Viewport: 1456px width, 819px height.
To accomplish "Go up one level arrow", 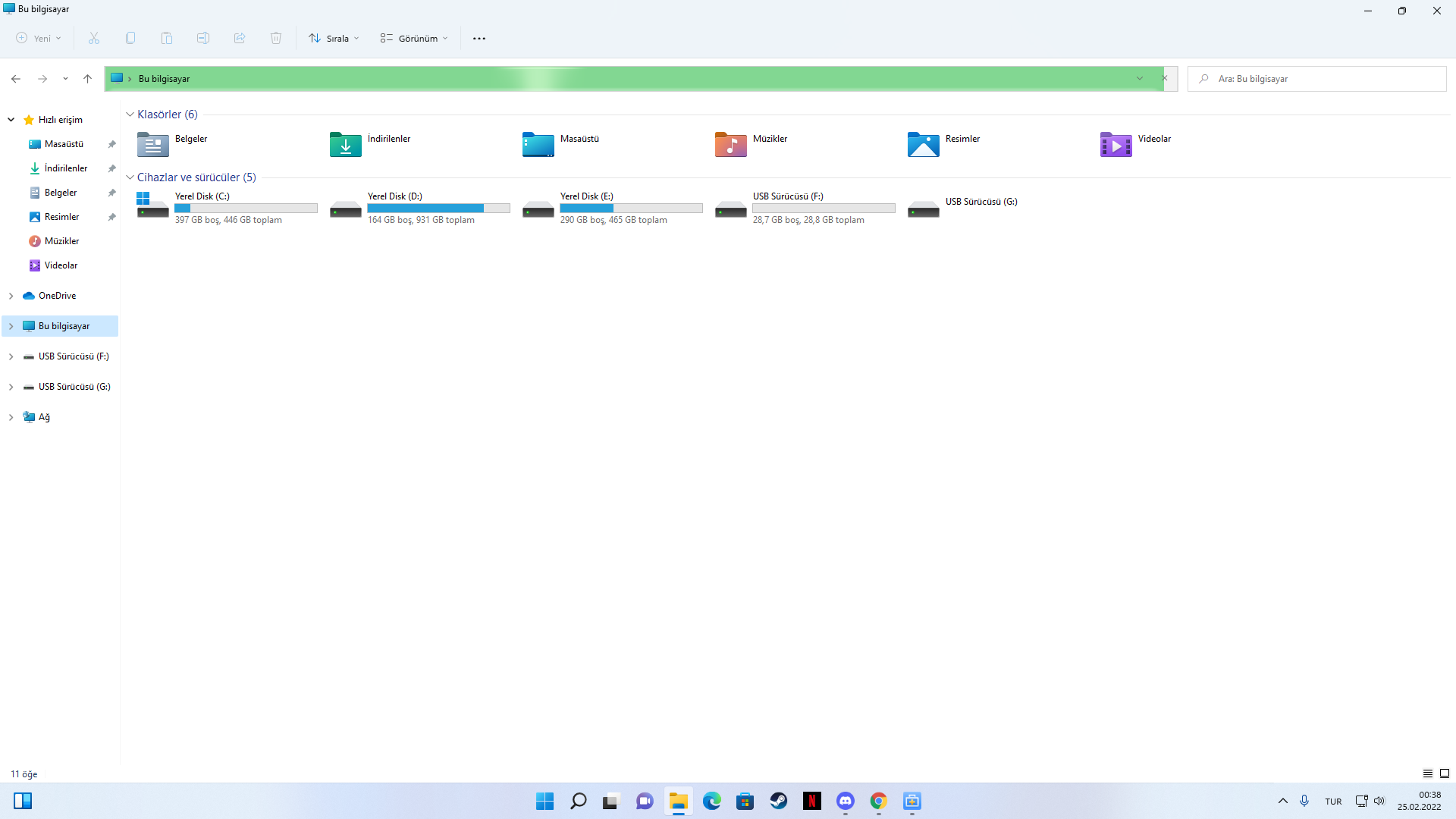I will coord(88,79).
